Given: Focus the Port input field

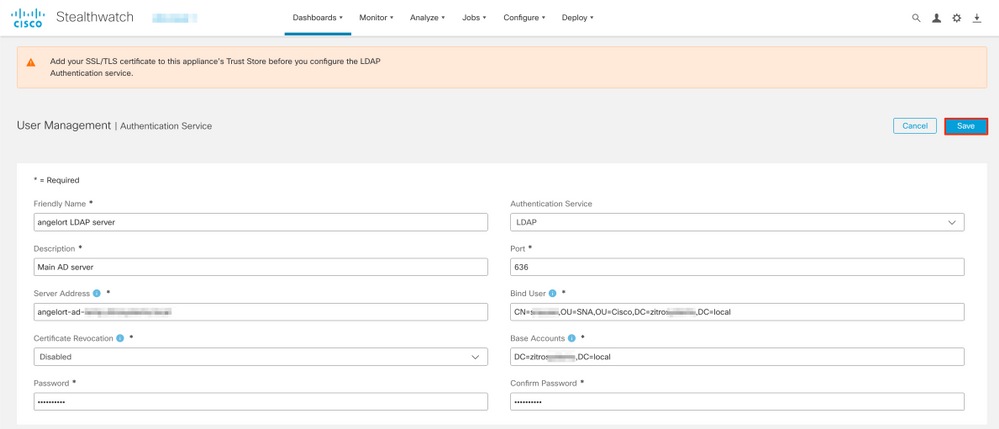Looking at the screenshot, I should click(x=737, y=267).
